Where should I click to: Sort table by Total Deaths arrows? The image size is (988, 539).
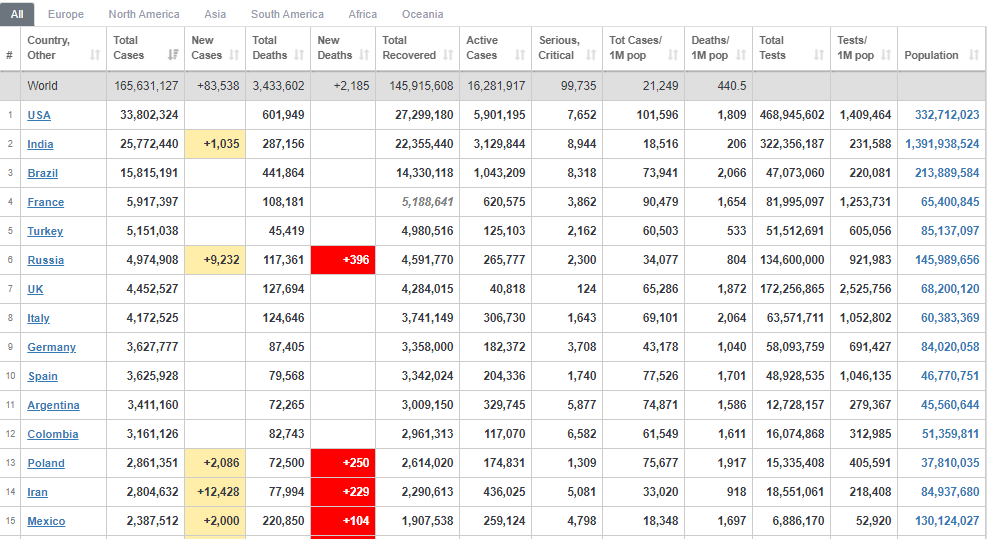tap(299, 55)
